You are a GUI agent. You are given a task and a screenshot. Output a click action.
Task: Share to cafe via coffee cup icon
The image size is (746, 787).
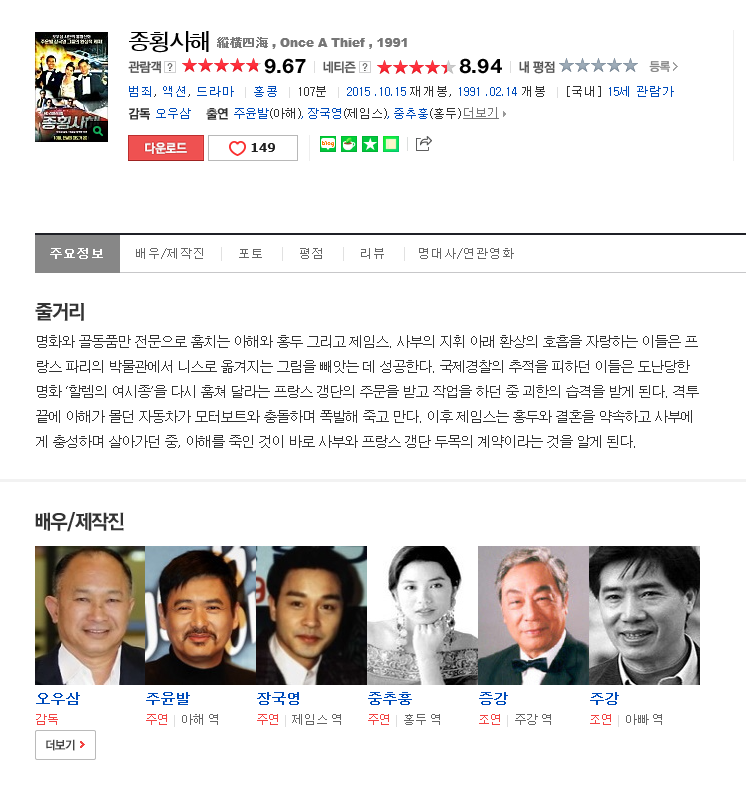click(x=349, y=144)
